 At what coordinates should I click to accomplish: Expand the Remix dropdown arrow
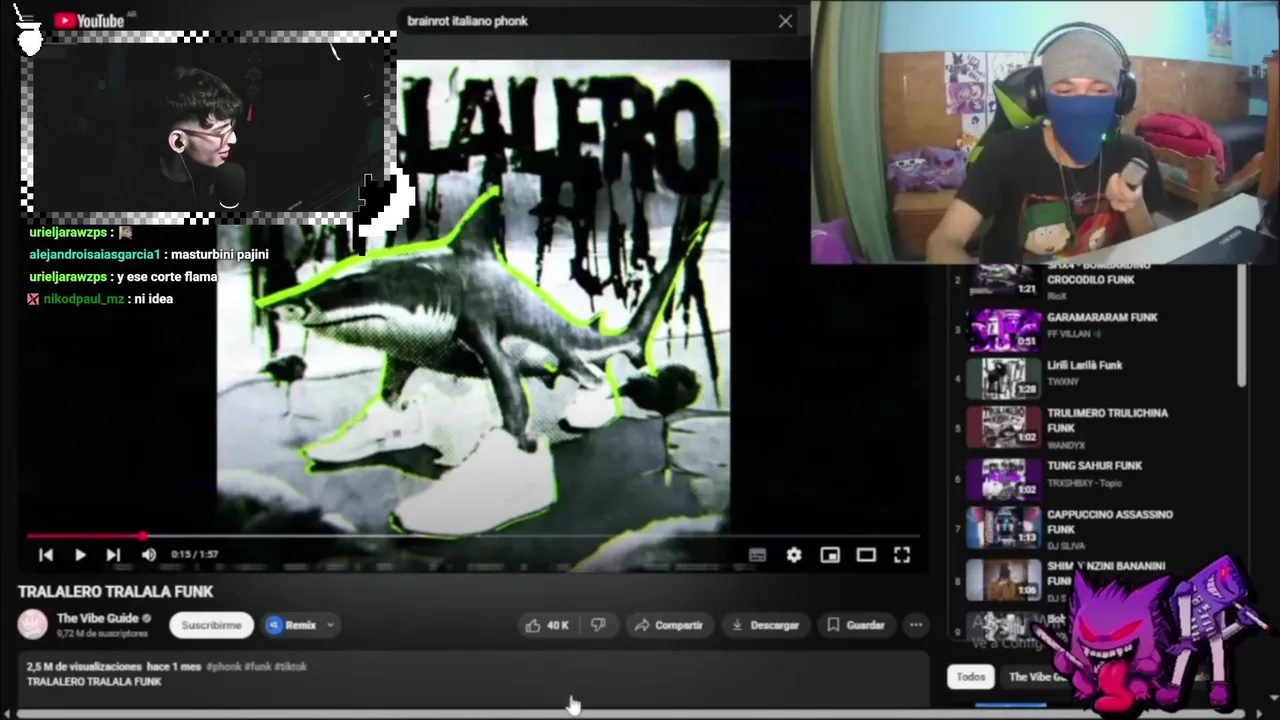(330, 625)
